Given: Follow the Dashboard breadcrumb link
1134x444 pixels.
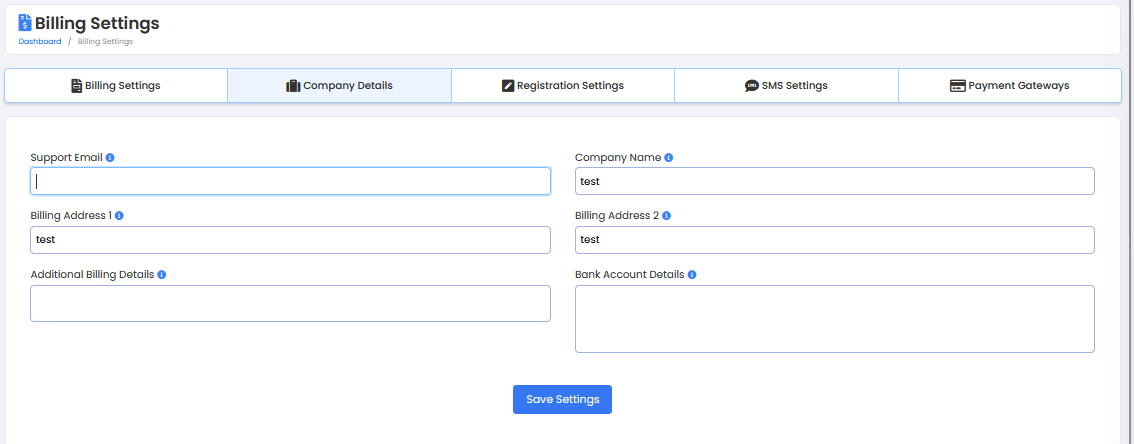Looking at the screenshot, I should 40,41.
